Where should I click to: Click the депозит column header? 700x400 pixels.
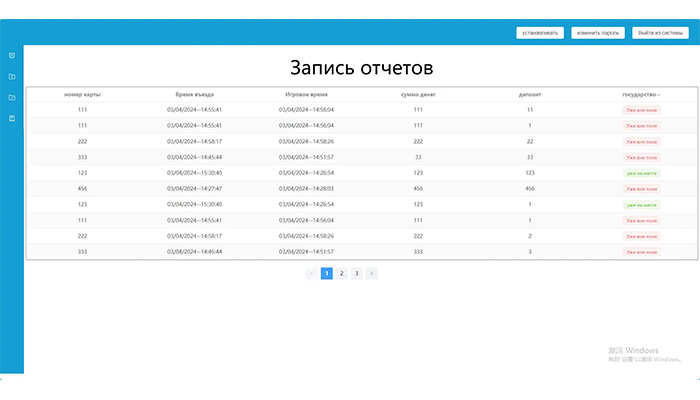click(x=530, y=94)
